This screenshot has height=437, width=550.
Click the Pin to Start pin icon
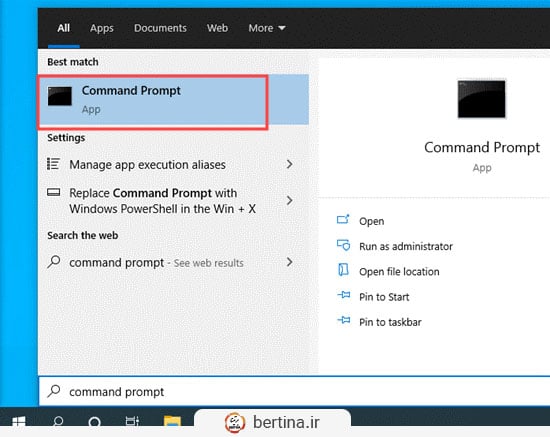point(344,295)
